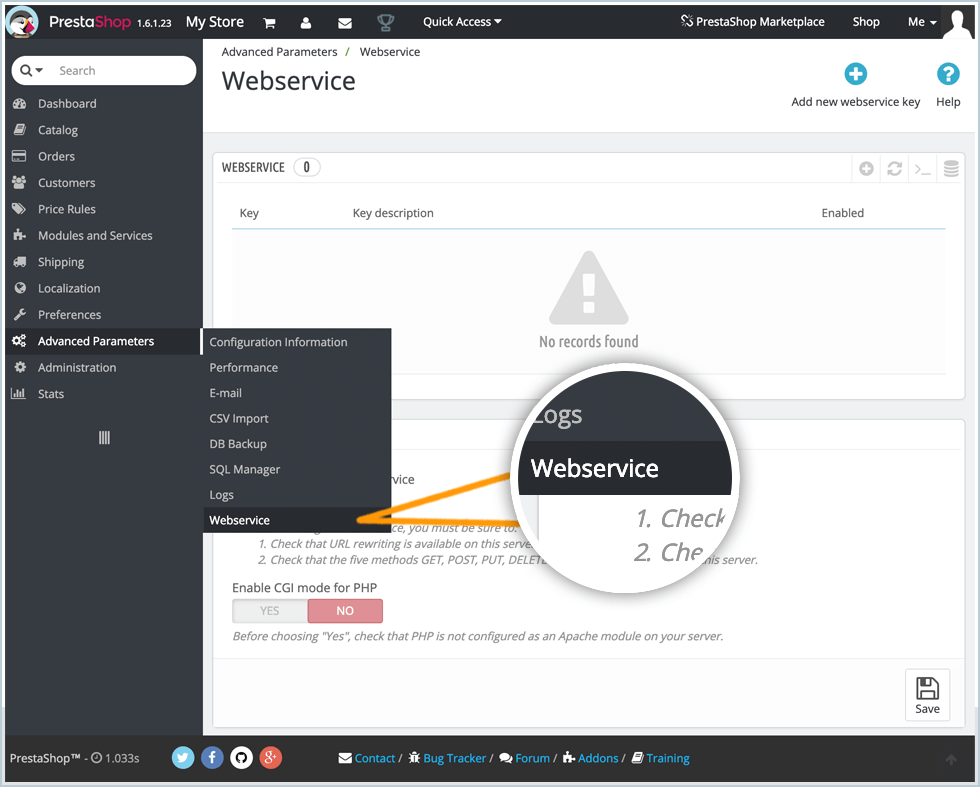Image resolution: width=980 pixels, height=787 pixels.
Task: Click the trophy icon in top bar
Action: (x=385, y=22)
